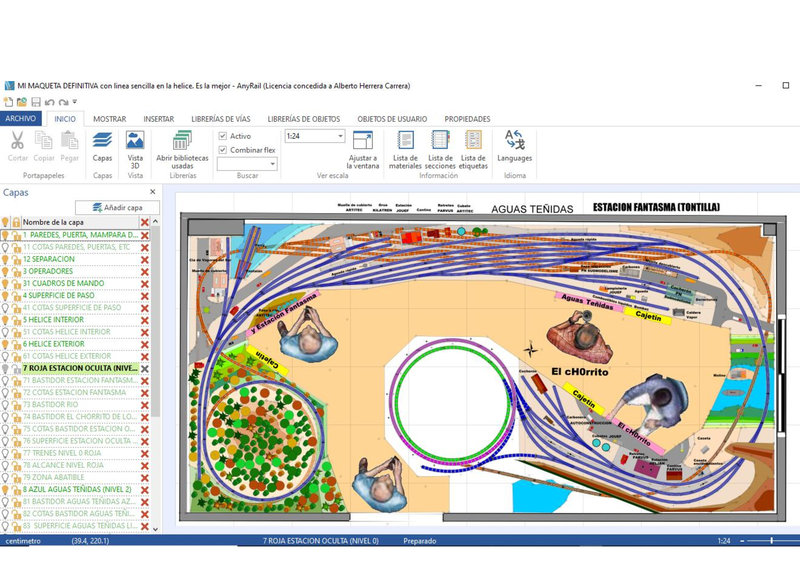The height and width of the screenshot is (566, 800).
Task: Adjust the zoom slider in status bar
Action: tap(771, 541)
